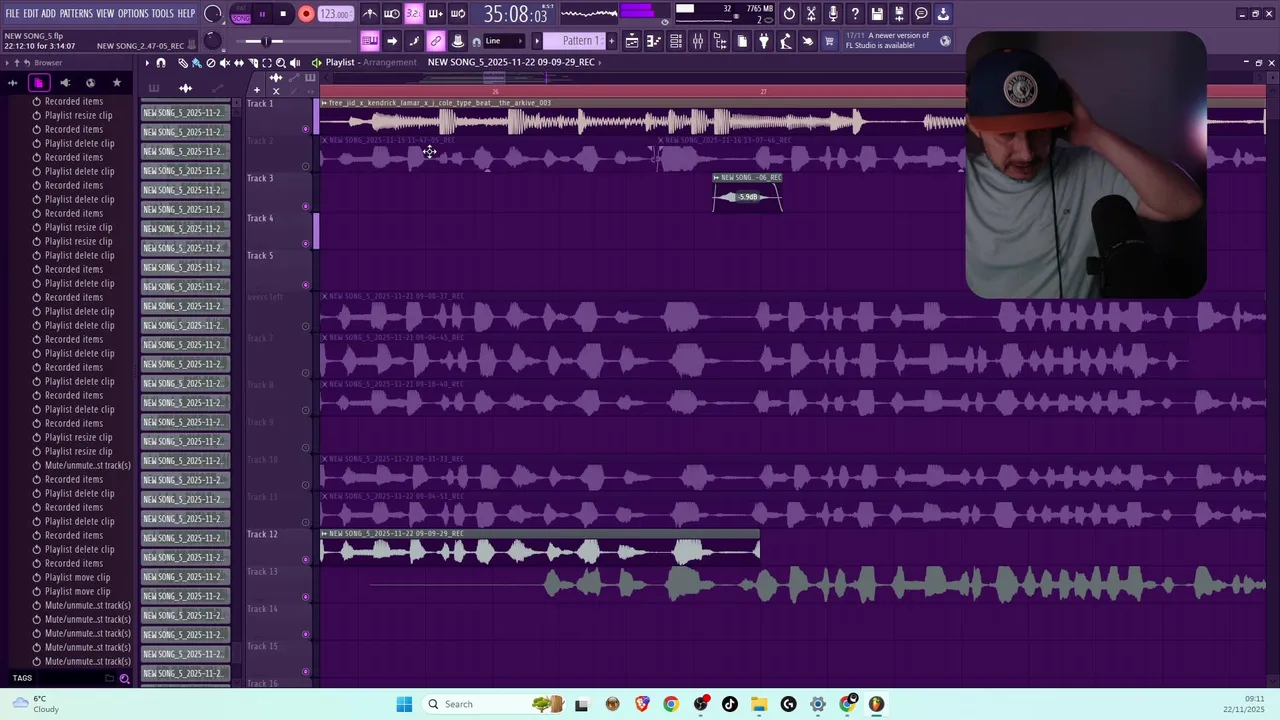
Task: Select the Slice tool in Playlist
Action: tap(253, 62)
